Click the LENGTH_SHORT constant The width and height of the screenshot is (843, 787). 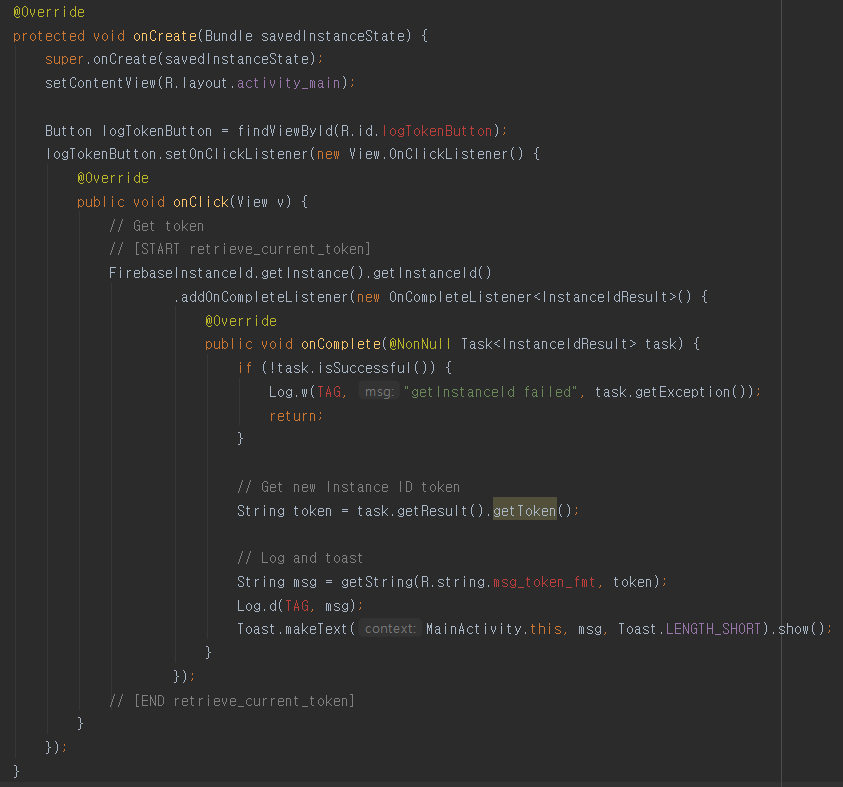713,629
